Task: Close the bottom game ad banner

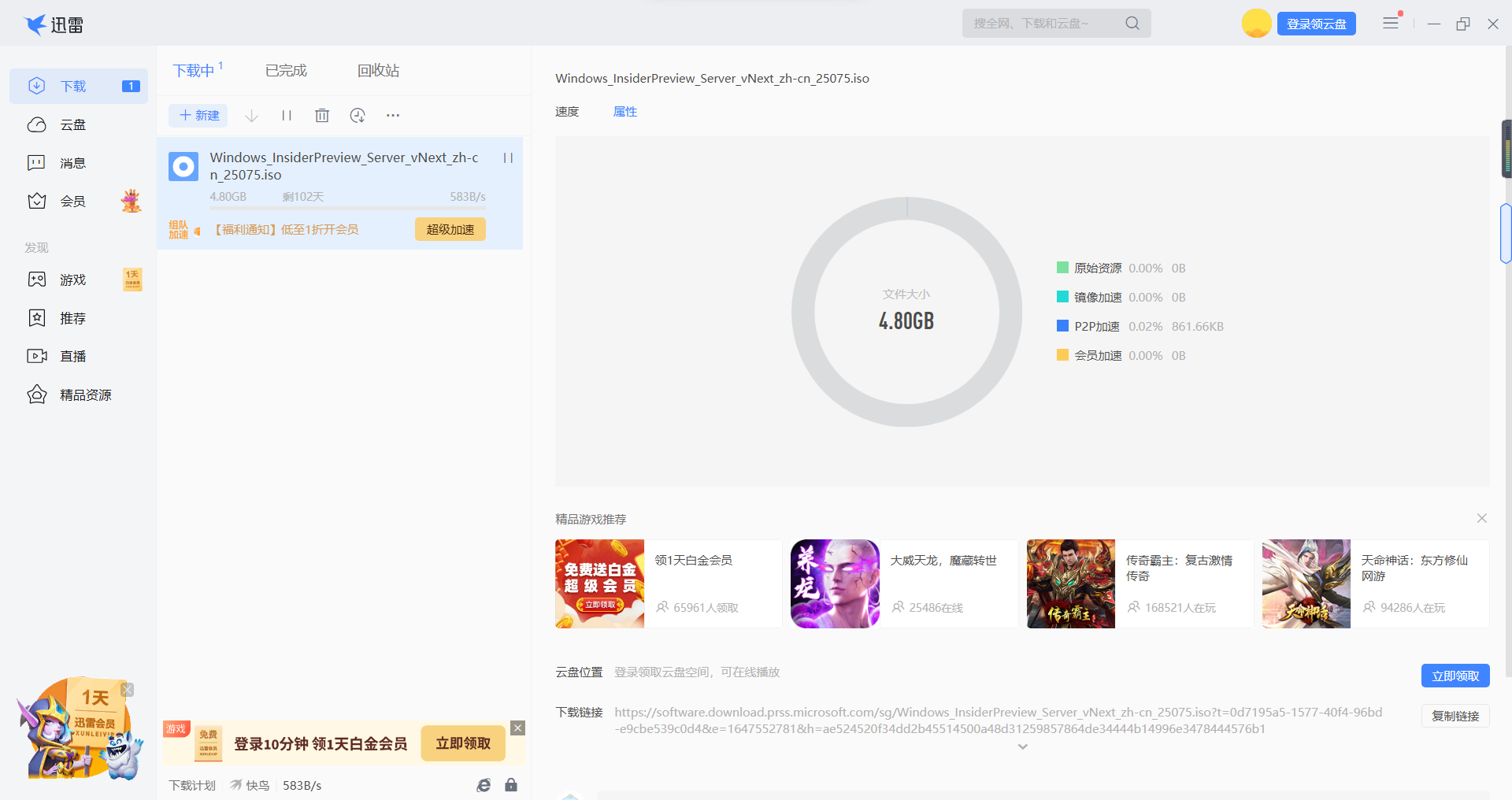Action: (518, 728)
